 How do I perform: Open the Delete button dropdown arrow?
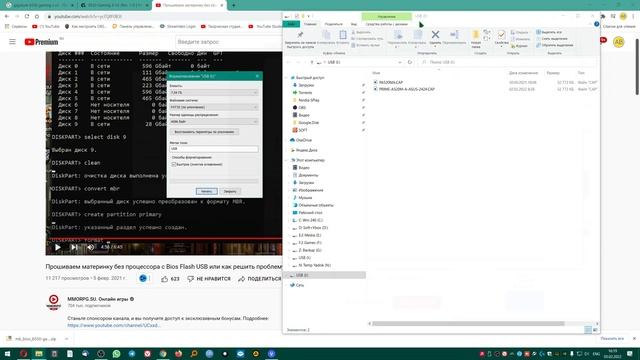click(435, 47)
